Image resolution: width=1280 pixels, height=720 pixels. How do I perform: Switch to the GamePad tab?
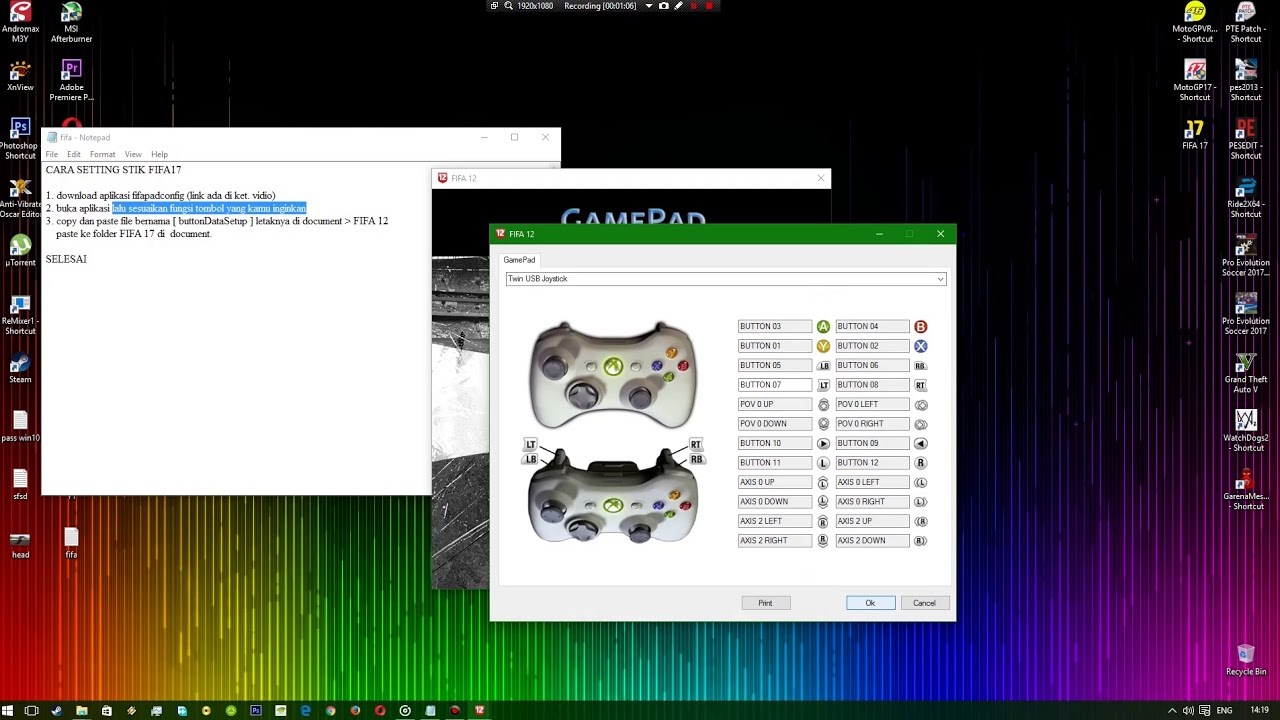point(519,260)
